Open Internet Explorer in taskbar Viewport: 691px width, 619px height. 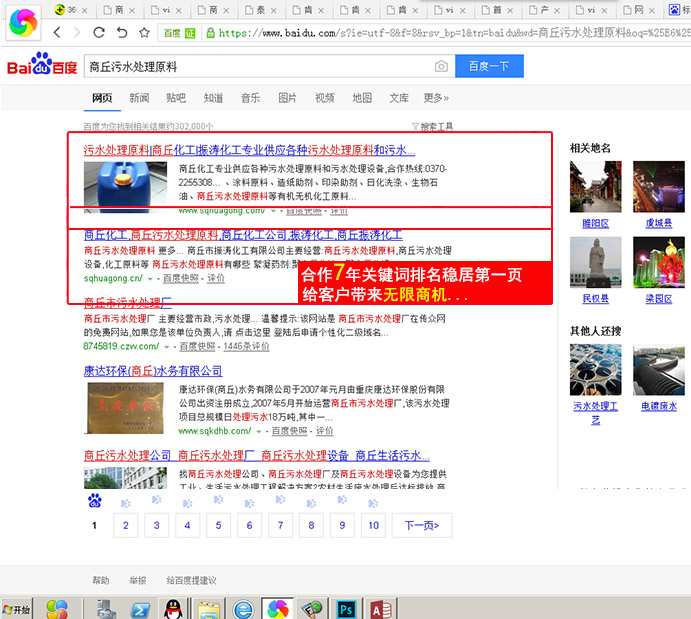243,610
